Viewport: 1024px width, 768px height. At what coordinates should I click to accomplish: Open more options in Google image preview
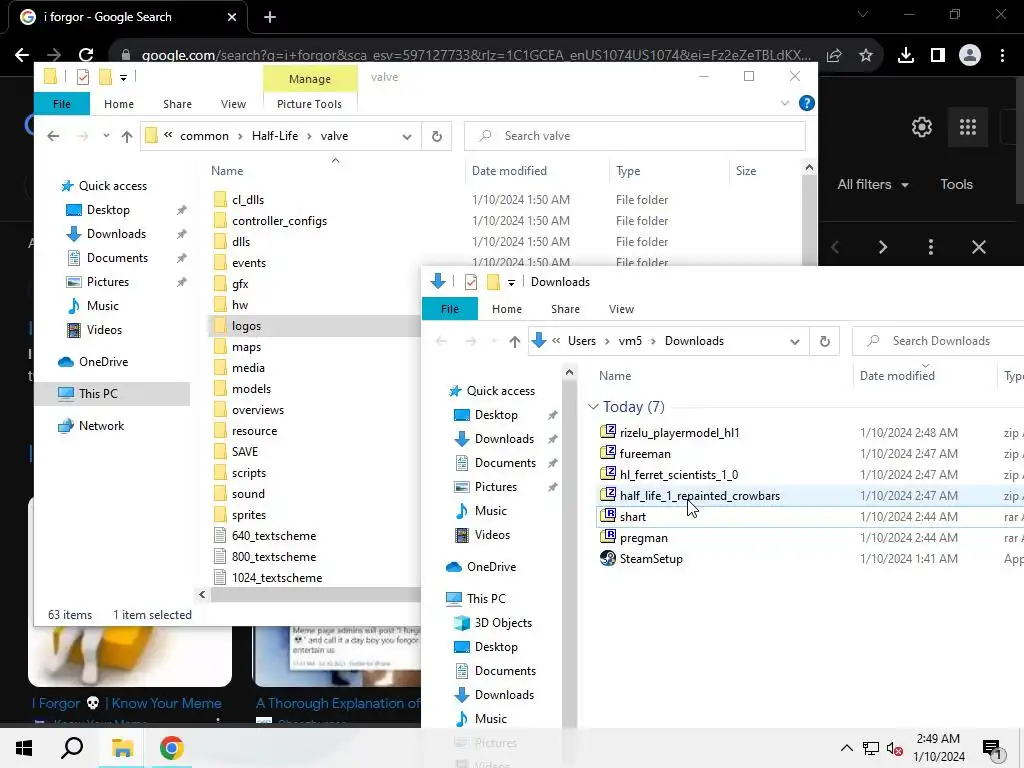click(931, 247)
